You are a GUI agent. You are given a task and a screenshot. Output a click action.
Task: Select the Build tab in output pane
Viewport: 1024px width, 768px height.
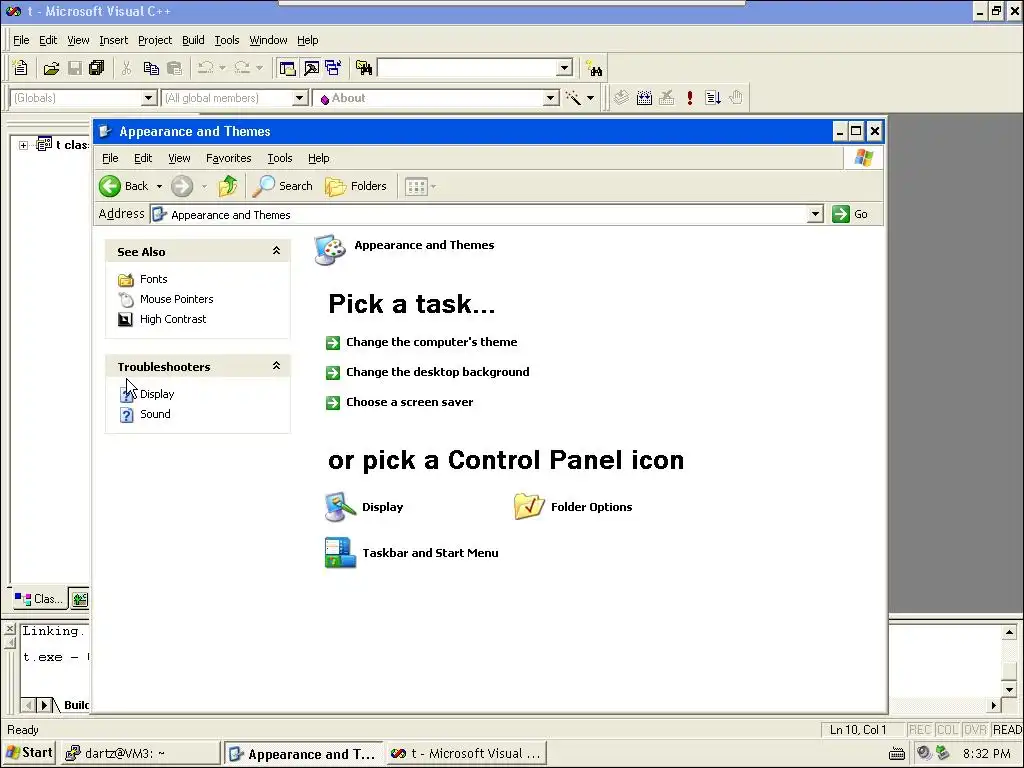[76, 705]
